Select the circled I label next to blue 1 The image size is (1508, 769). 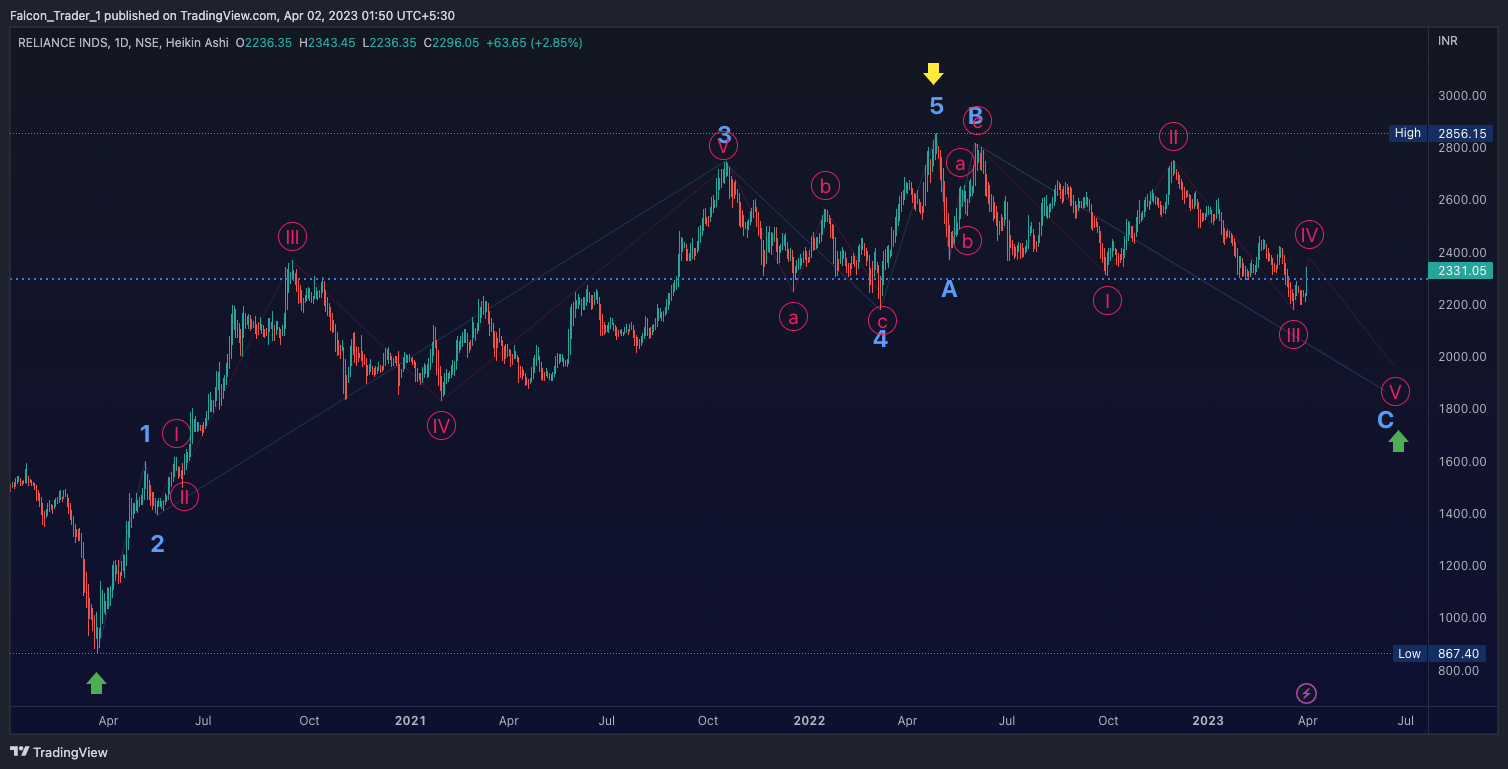(x=176, y=434)
